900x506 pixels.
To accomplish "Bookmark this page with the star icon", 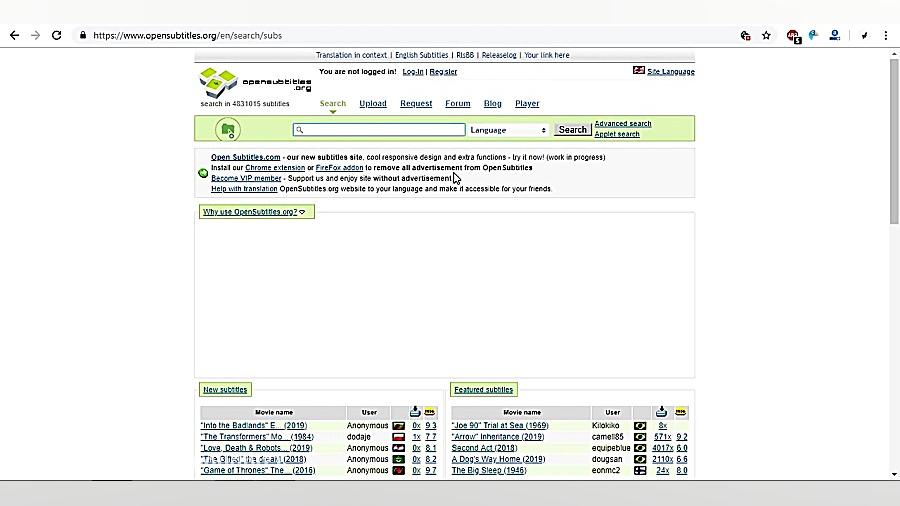I will (x=766, y=36).
